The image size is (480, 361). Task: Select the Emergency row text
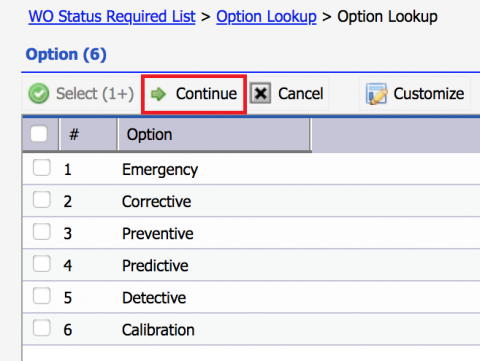click(160, 170)
